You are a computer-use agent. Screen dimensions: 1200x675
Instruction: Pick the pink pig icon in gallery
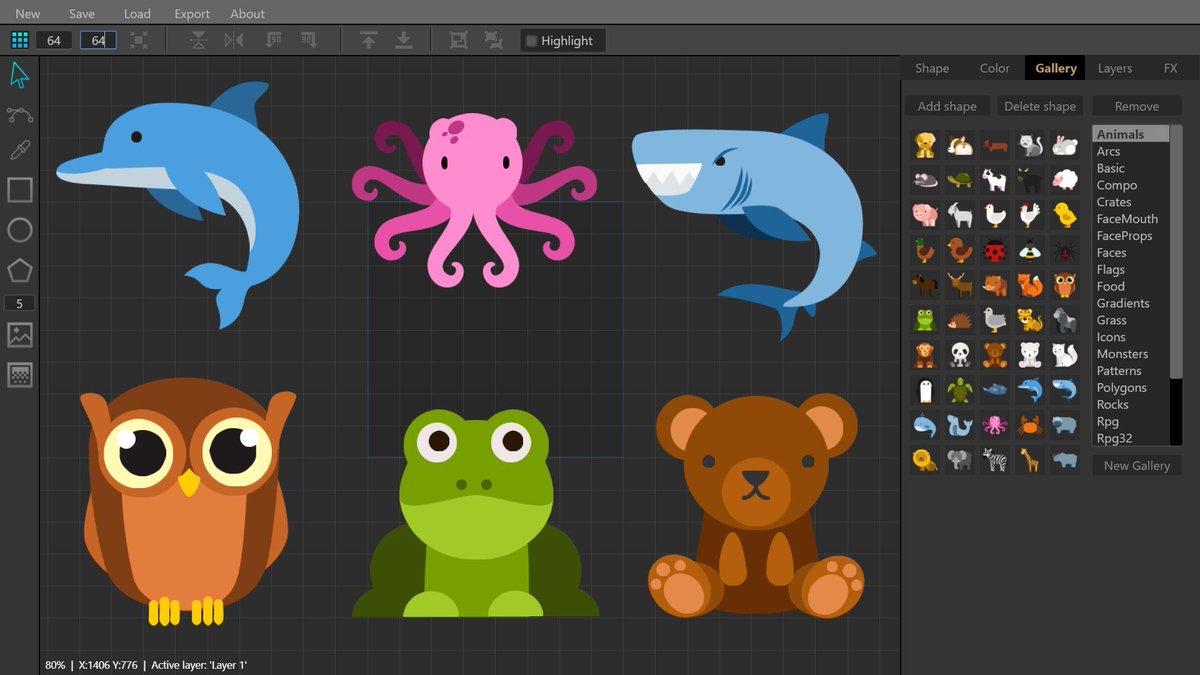pos(925,215)
